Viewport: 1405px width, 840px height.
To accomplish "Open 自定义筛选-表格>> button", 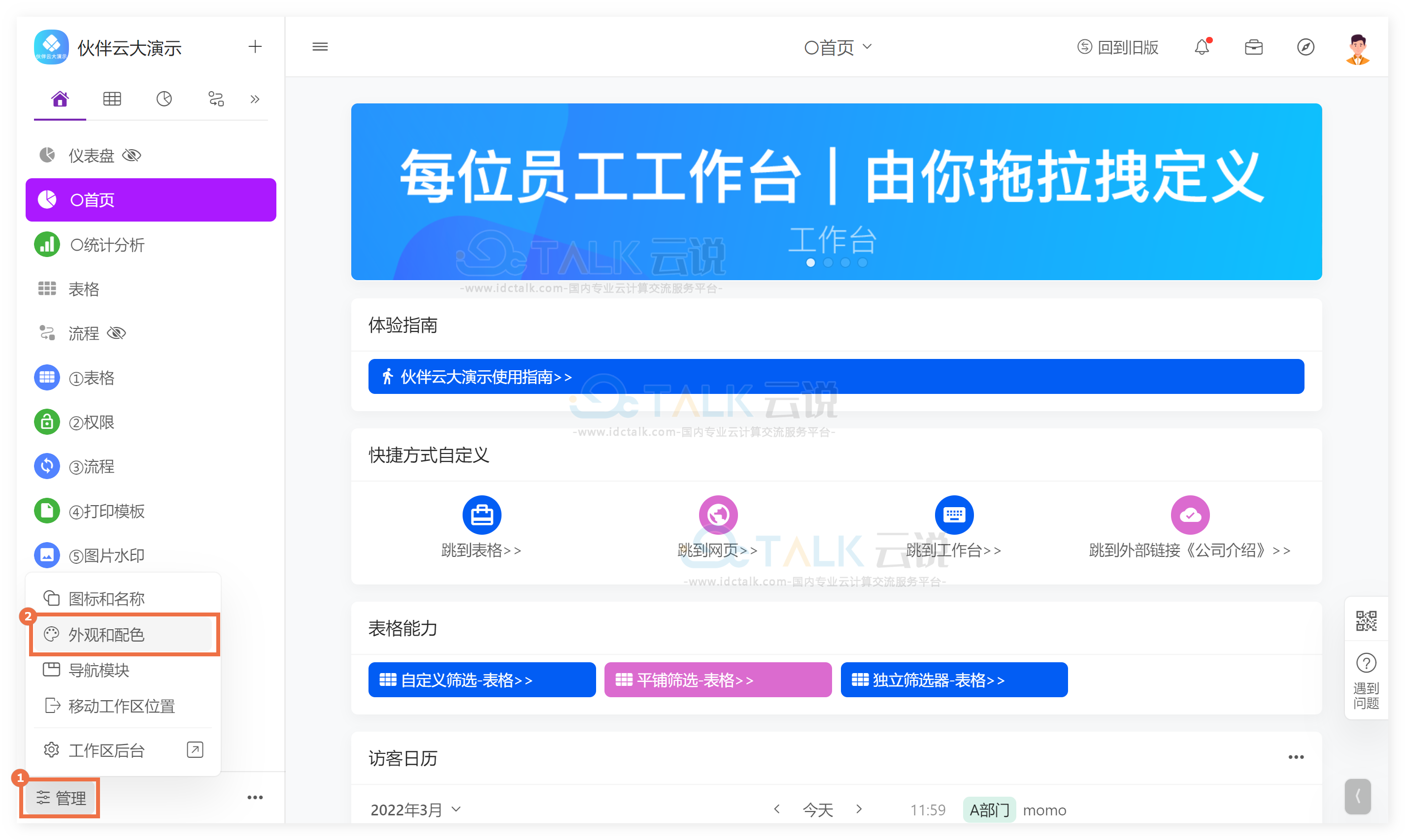I will click(482, 680).
